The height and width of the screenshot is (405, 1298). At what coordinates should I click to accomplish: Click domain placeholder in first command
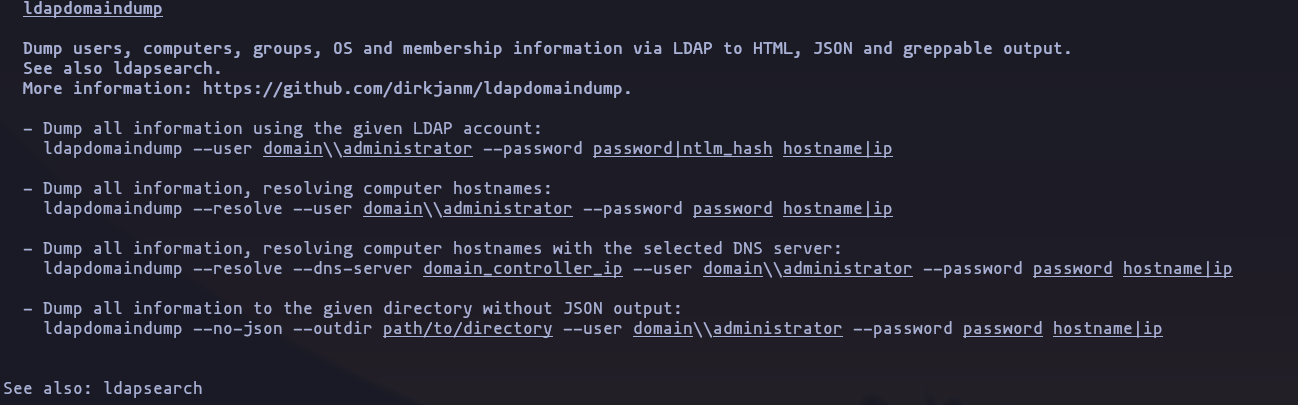tap(292, 148)
